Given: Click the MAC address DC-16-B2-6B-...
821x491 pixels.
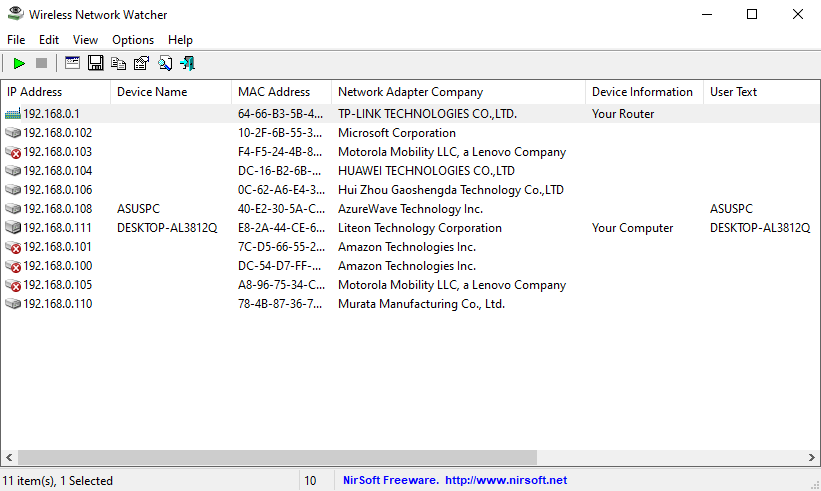Looking at the screenshot, I should (x=280, y=171).
